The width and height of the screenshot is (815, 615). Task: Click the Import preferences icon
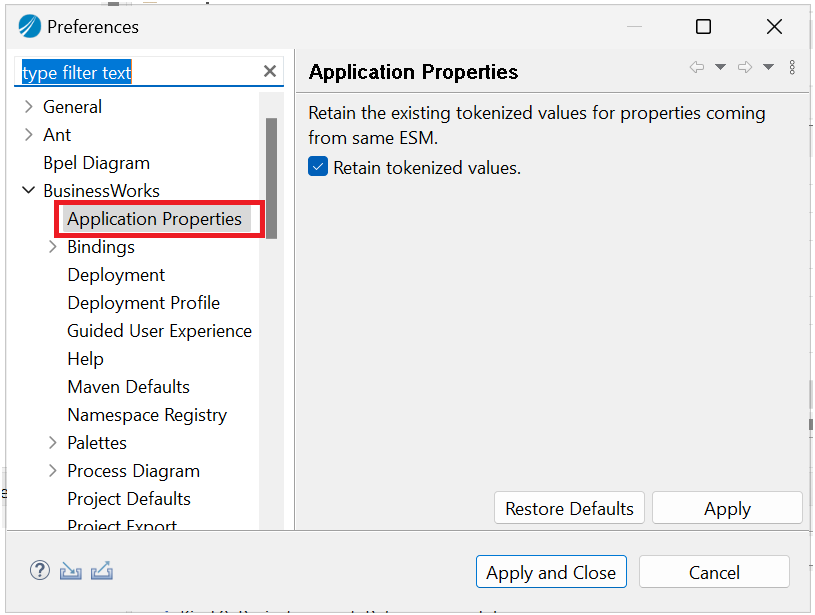pos(70,571)
